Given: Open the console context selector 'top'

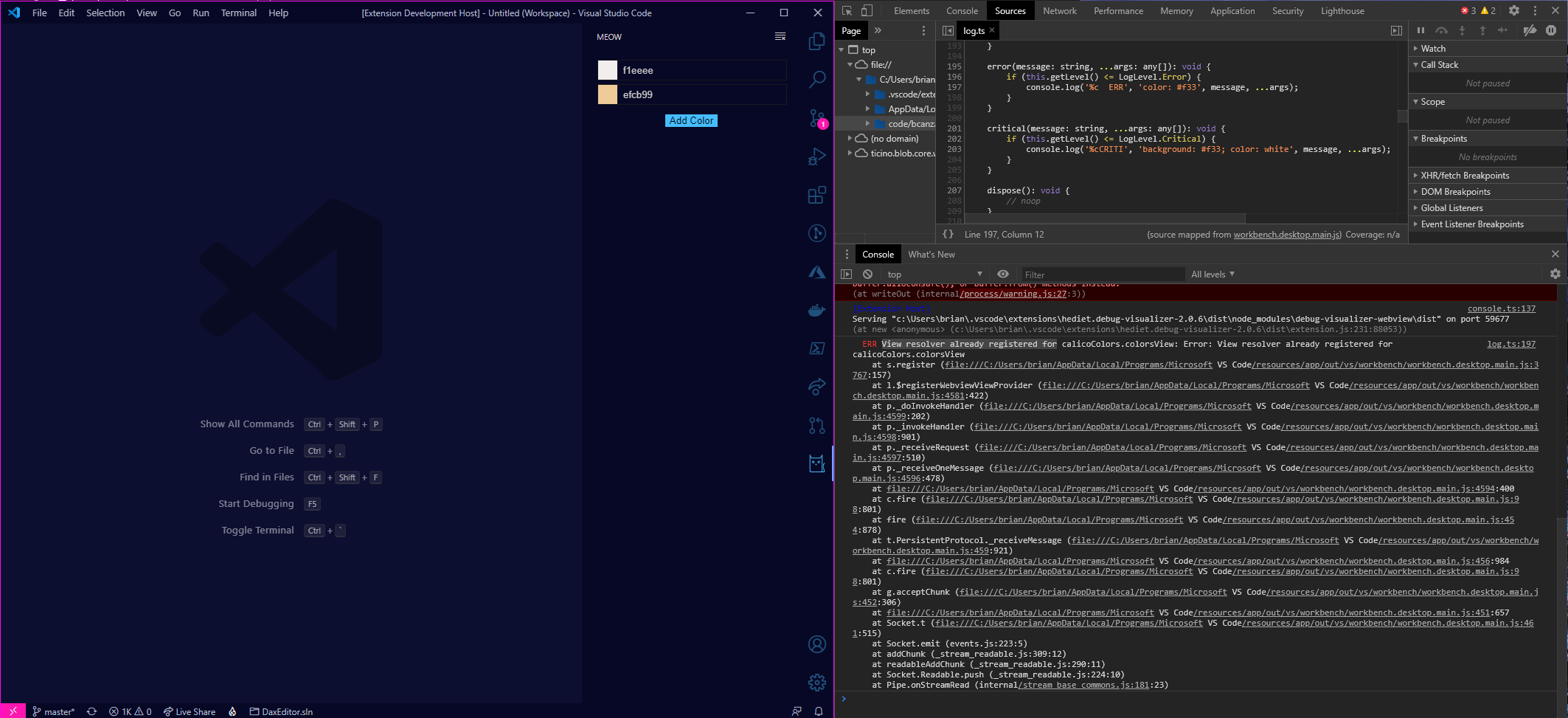Looking at the screenshot, I should click(x=934, y=274).
